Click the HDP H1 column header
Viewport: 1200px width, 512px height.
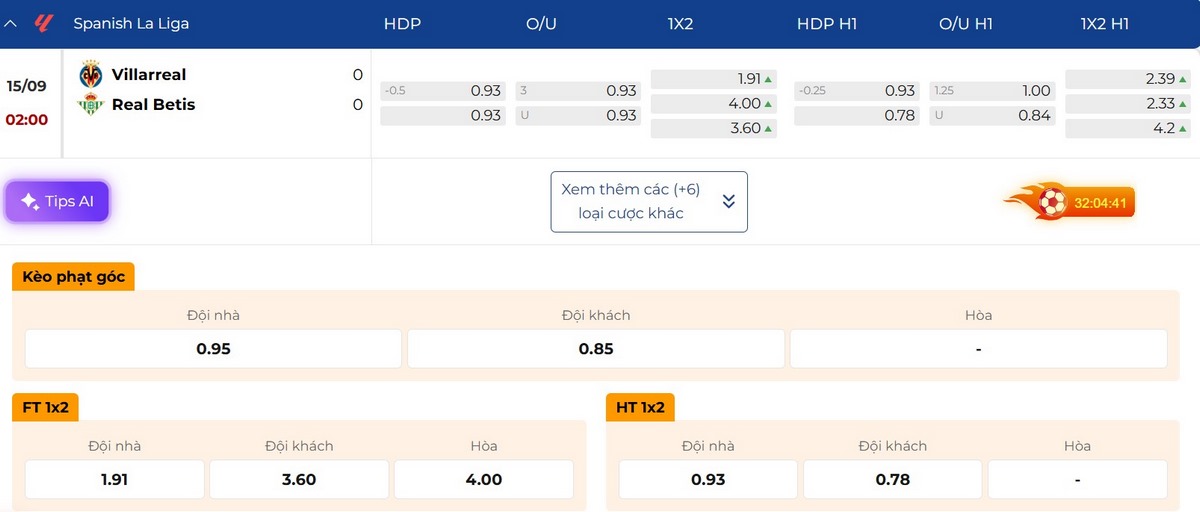(x=827, y=23)
